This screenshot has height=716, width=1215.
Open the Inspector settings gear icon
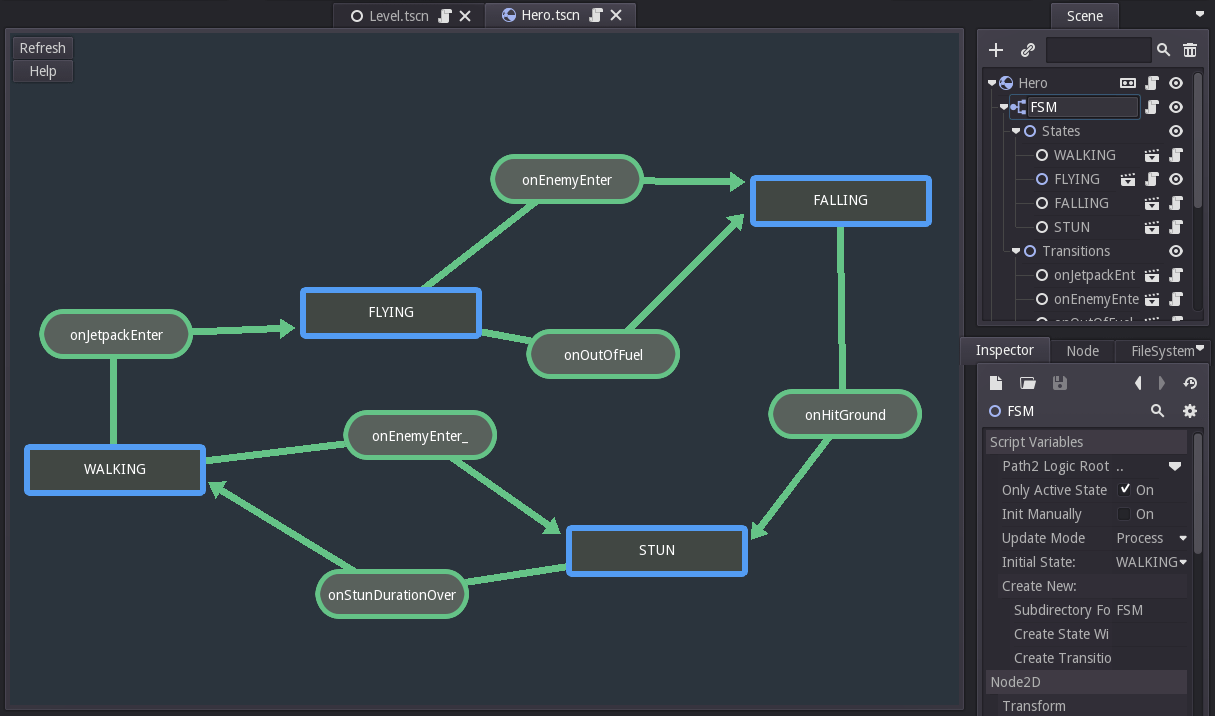(x=1190, y=411)
